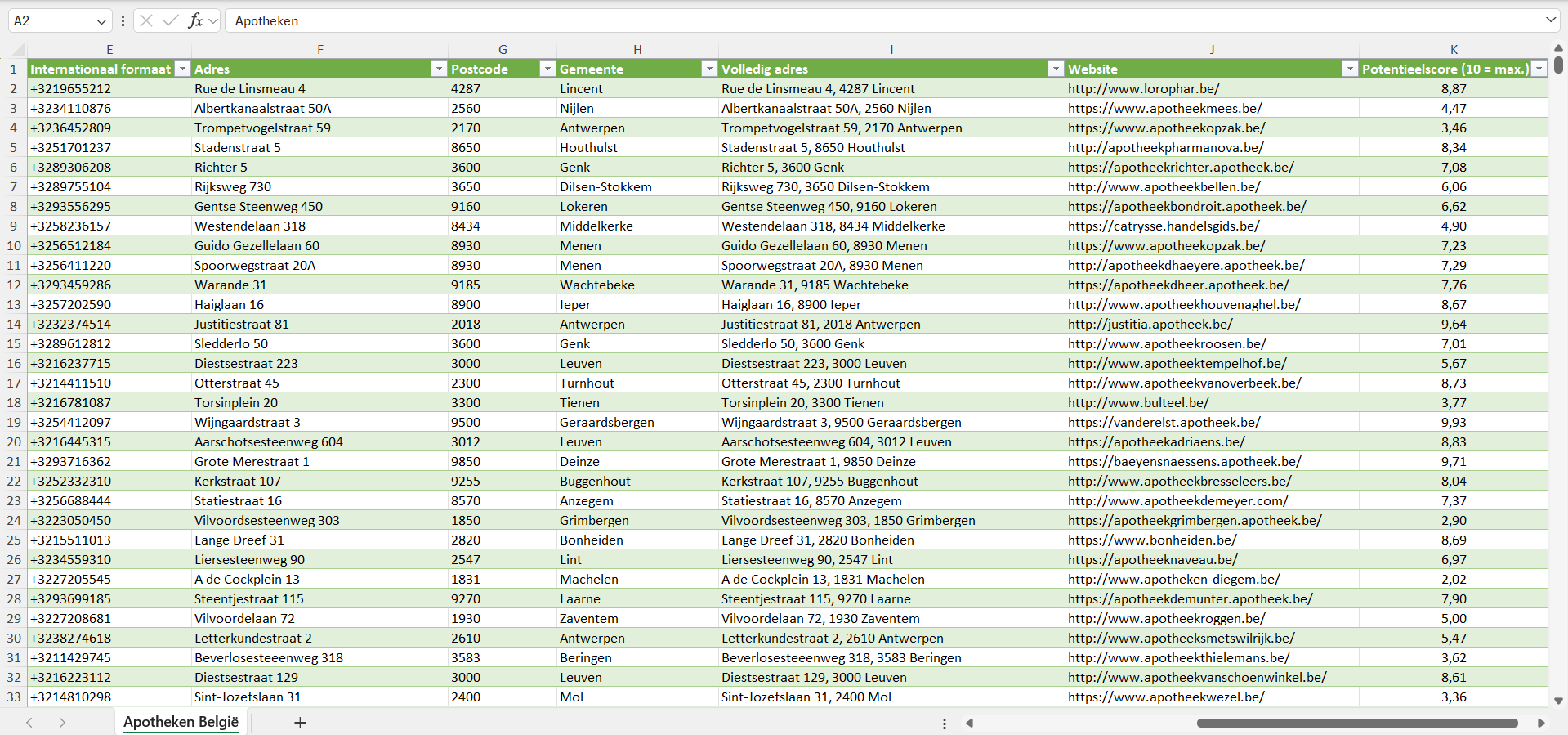
Task: Expand the formula bar with chevron
Action: coord(1550,20)
